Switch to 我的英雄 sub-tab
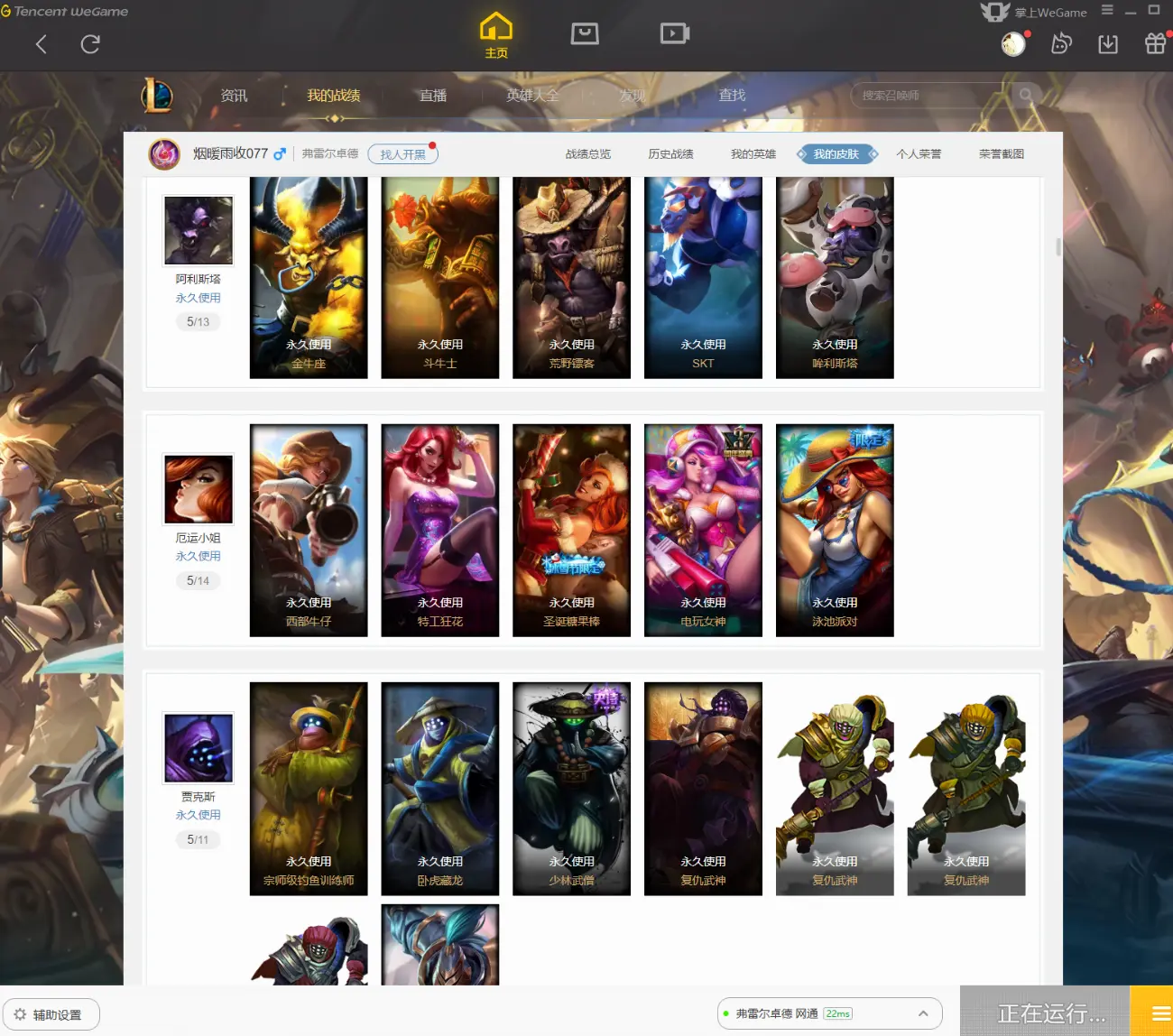The width and height of the screenshot is (1173, 1036). (x=753, y=154)
